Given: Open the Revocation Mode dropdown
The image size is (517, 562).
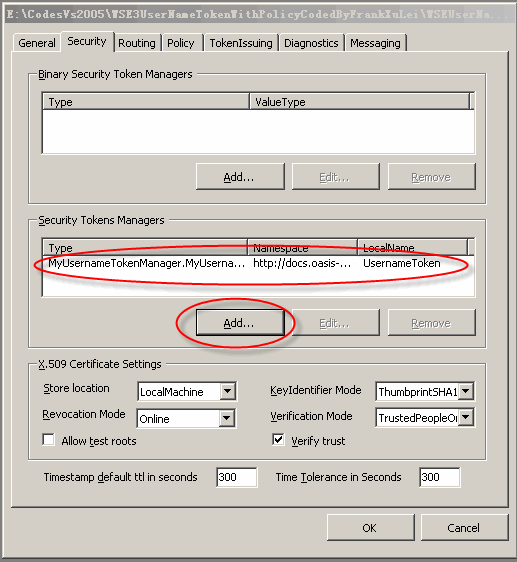Looking at the screenshot, I should pyautogui.click(x=227, y=418).
